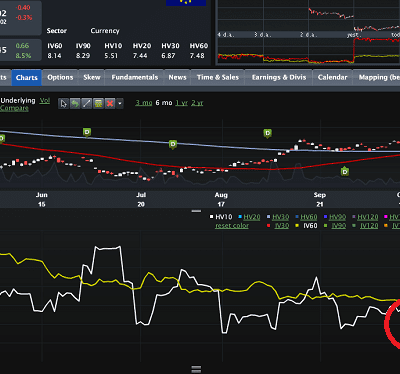Image resolution: width=400 pixels, height=374 pixels.
Task: Click the white HV10 color swatch
Action: tap(211, 217)
